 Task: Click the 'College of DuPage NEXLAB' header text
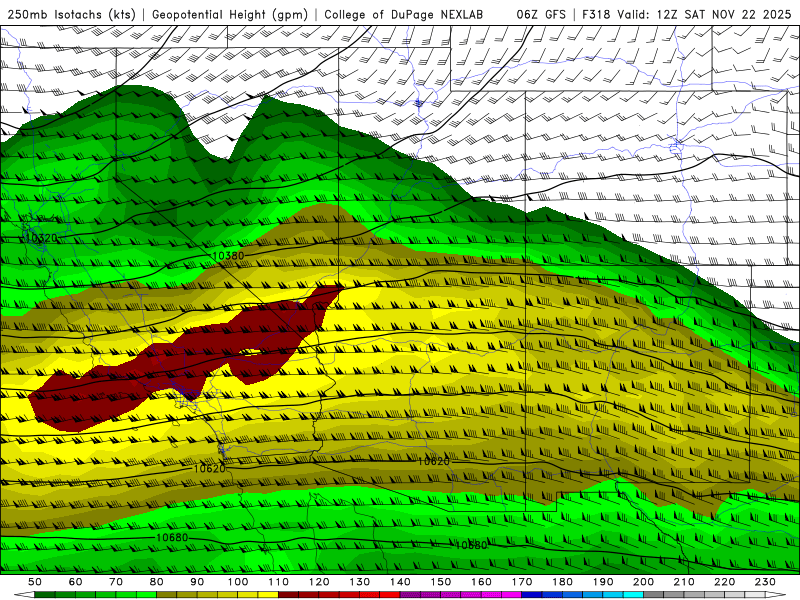click(x=403, y=14)
